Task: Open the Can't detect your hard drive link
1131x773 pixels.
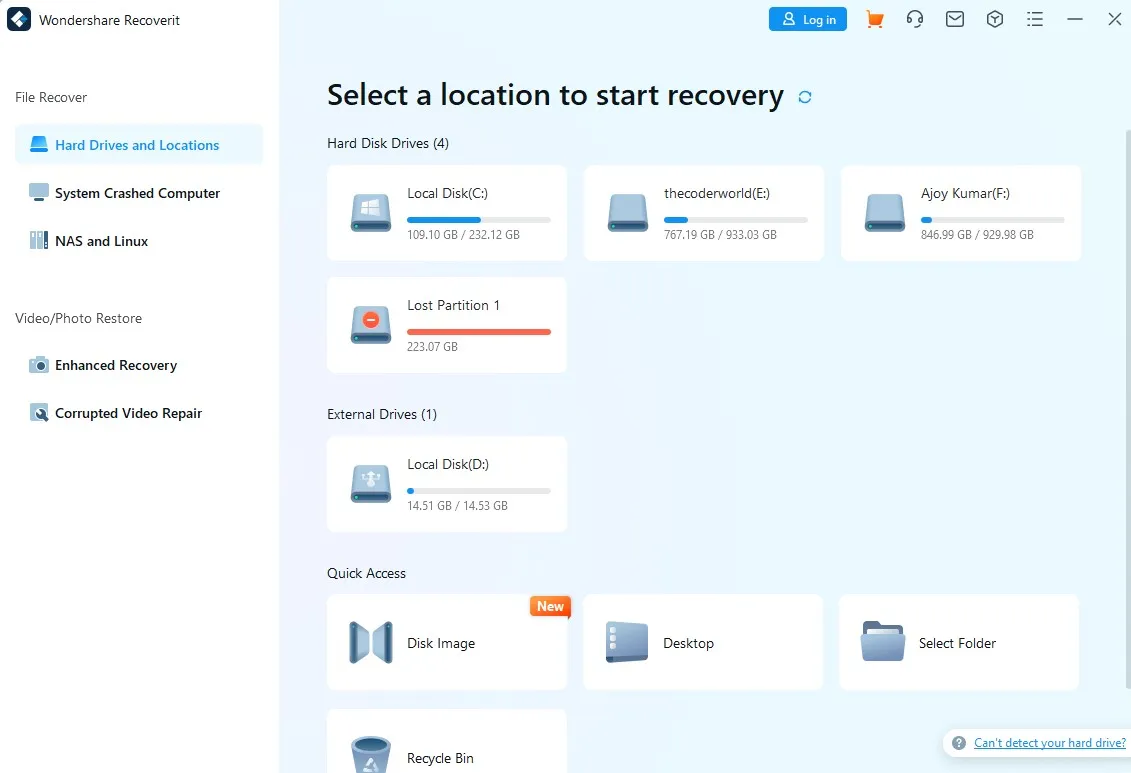Action: pos(1048,743)
